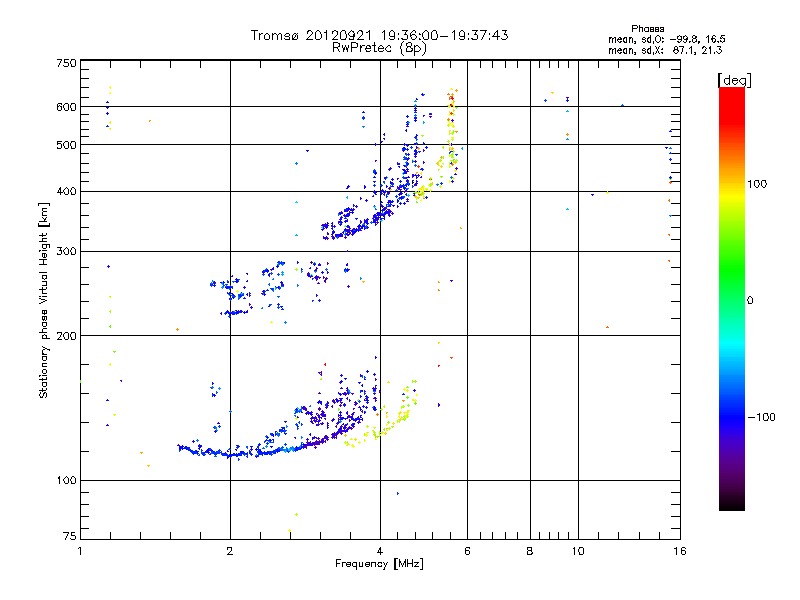This screenshot has height=600, width=800.
Task: Click the y-axis tick label '600'
Action: pyautogui.click(x=66, y=107)
